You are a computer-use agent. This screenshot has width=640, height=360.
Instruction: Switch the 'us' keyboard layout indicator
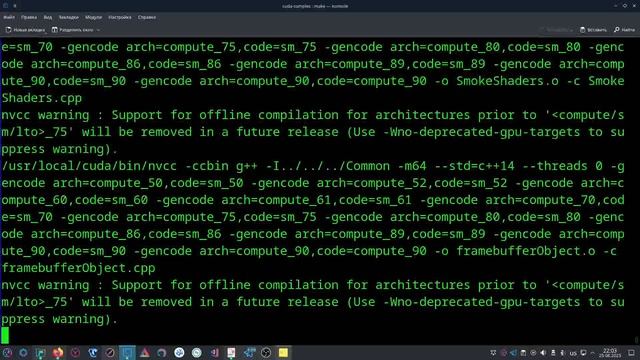click(x=573, y=353)
